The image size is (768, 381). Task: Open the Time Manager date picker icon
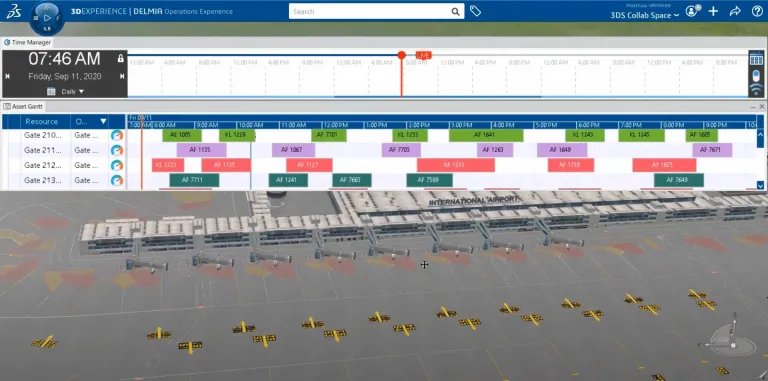(51, 91)
